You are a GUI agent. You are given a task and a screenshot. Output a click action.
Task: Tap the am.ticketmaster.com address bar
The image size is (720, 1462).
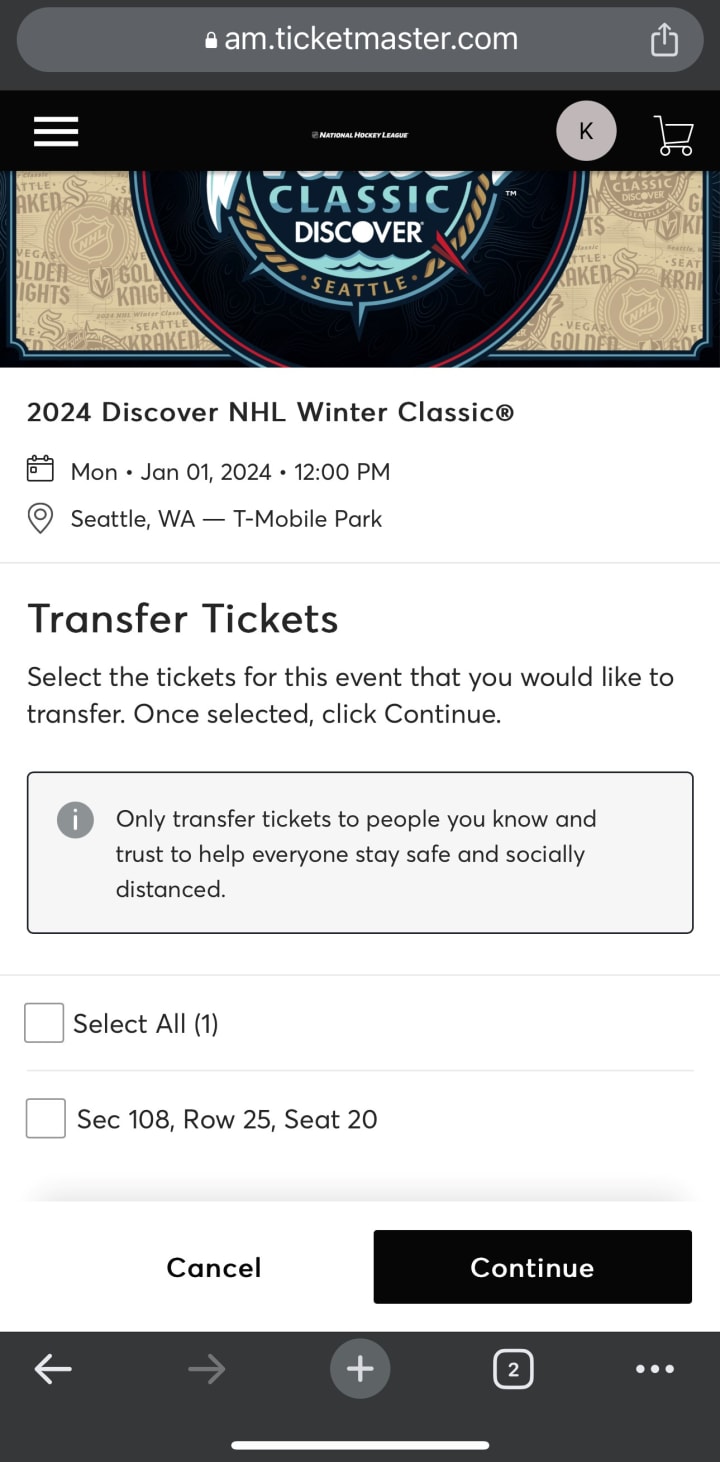pyautogui.click(x=360, y=39)
